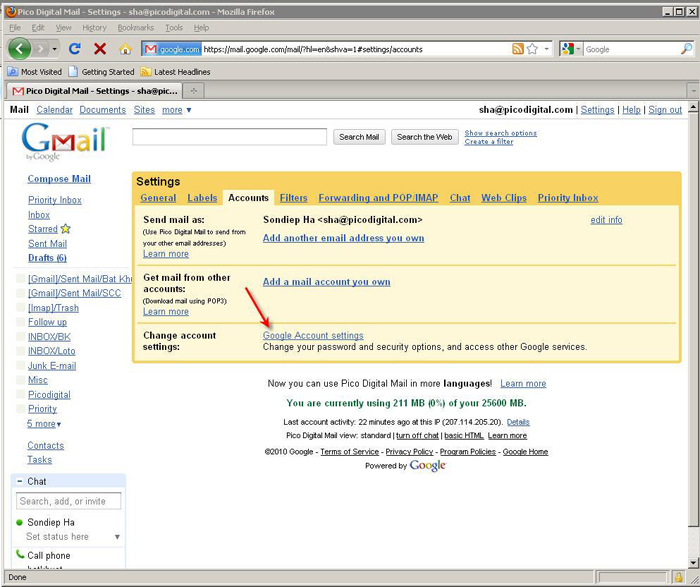Screen dimensions: 700x587
Task: Open the search engine selector dropdown
Action: (x=578, y=49)
